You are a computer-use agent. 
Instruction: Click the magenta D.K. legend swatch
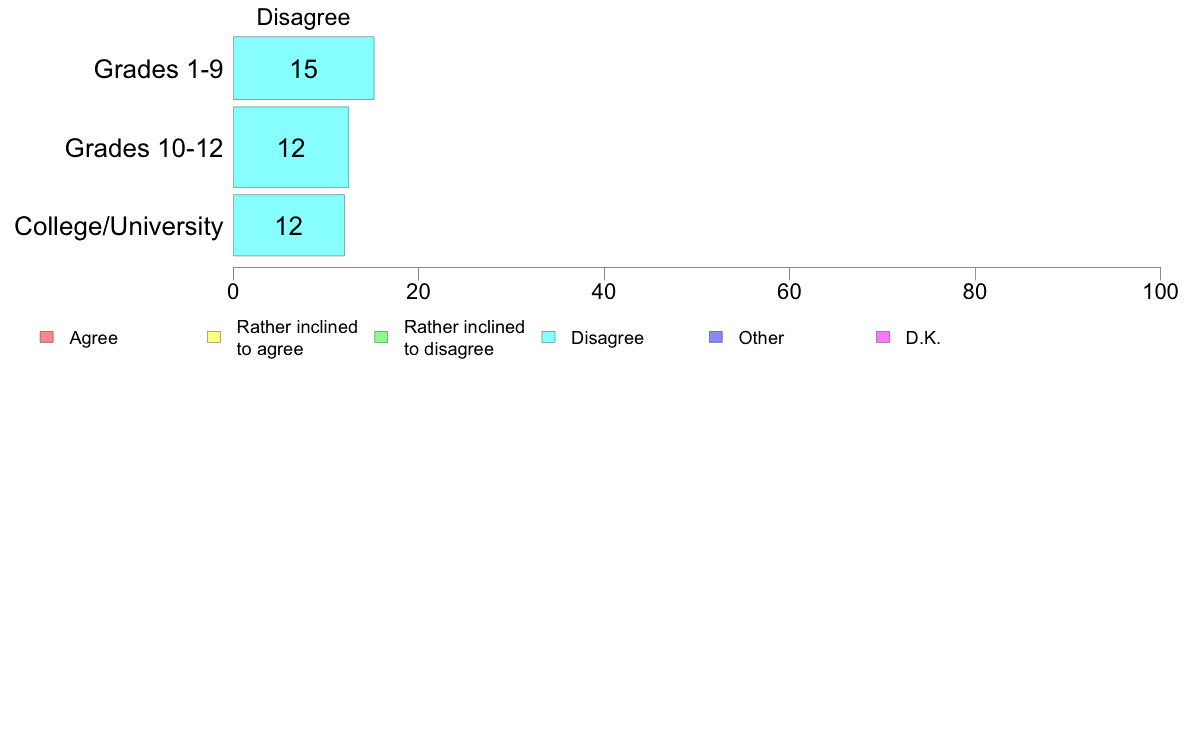(x=883, y=337)
